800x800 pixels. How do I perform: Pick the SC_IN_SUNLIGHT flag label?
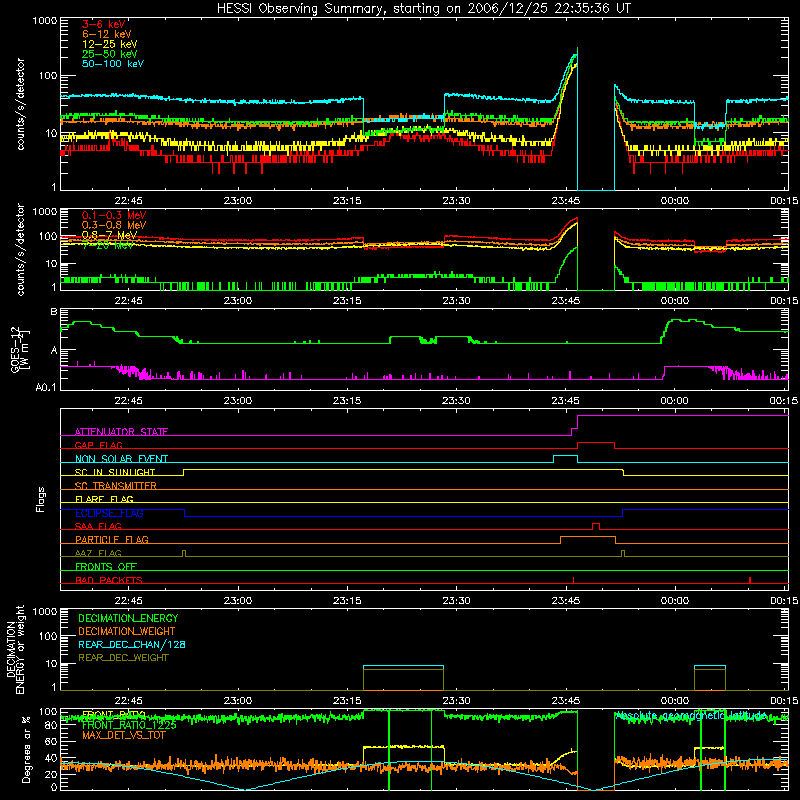point(115,472)
